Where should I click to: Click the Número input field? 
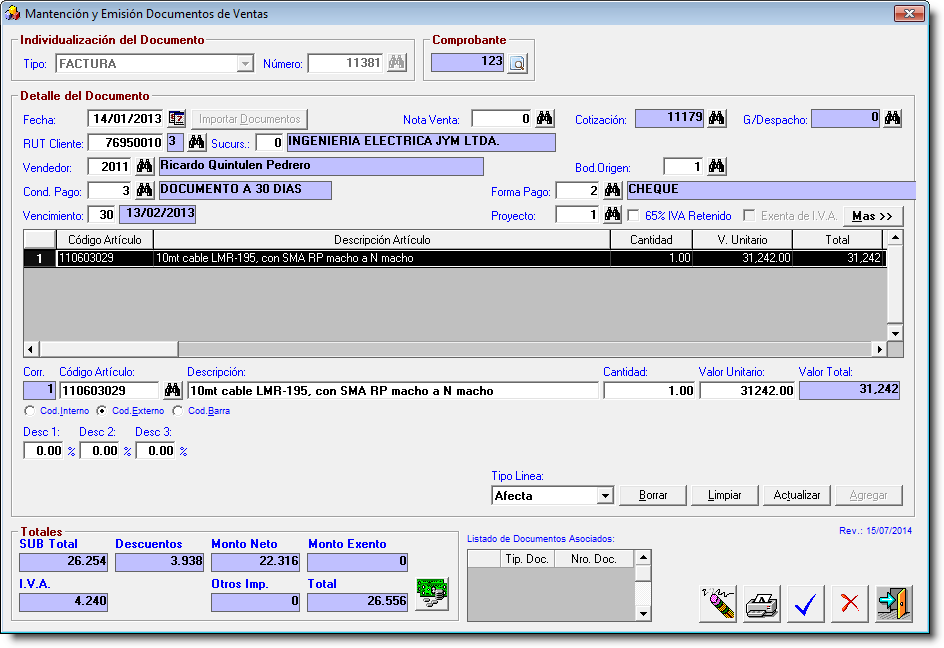346,63
